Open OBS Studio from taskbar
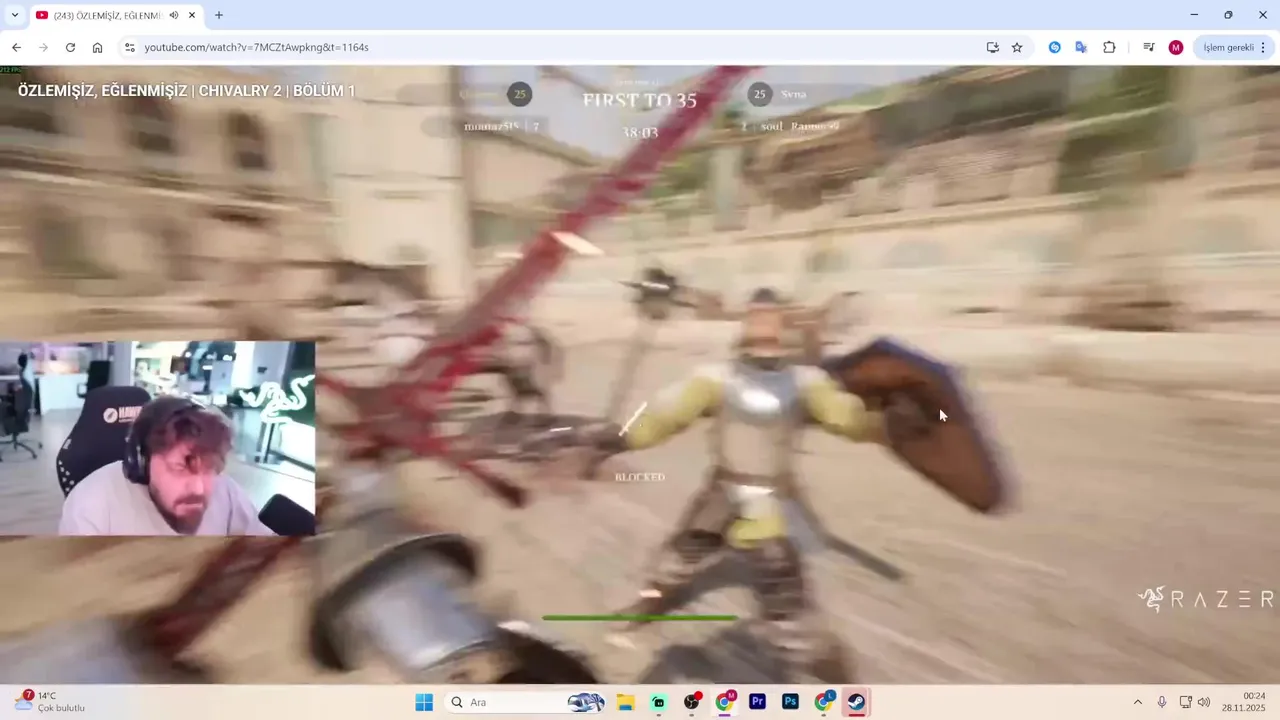Viewport: 1280px width, 720px height. [691, 702]
